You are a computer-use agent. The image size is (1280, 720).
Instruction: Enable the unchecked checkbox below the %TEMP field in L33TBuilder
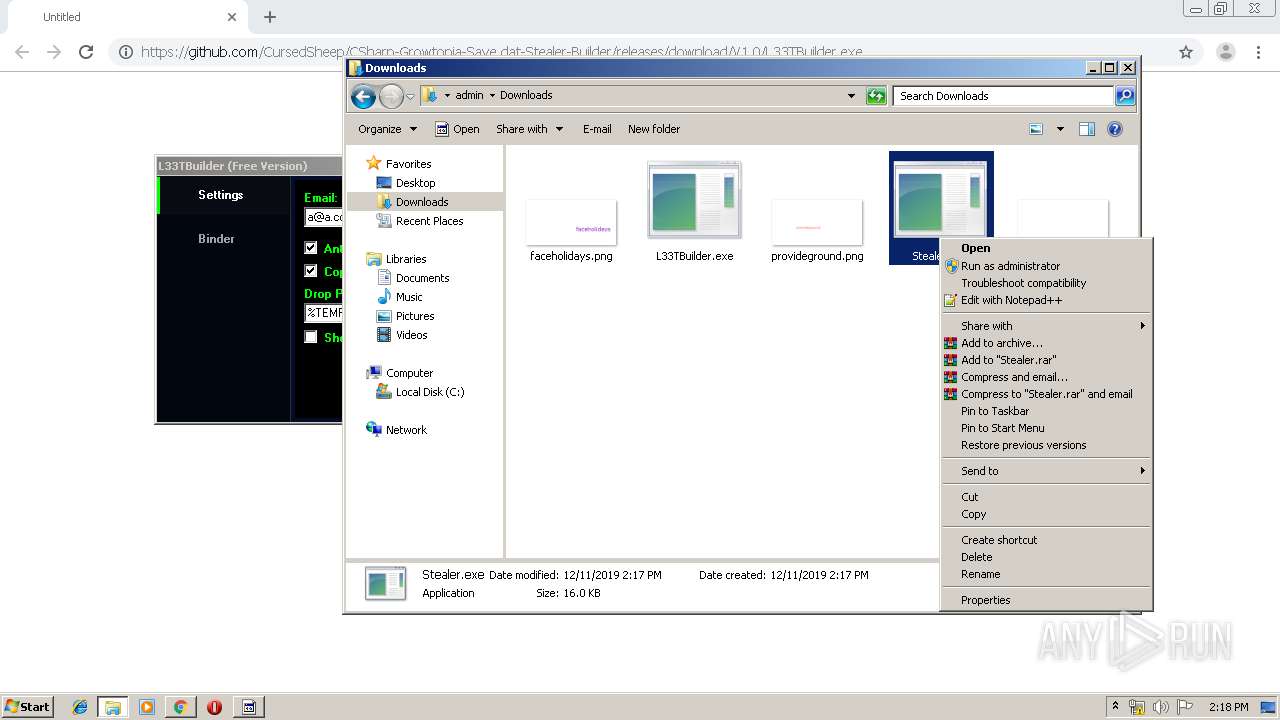click(311, 337)
